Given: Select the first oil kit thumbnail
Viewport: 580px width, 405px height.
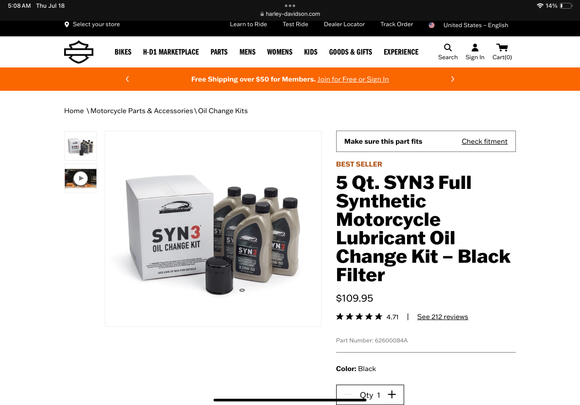Looking at the screenshot, I should coord(81,146).
